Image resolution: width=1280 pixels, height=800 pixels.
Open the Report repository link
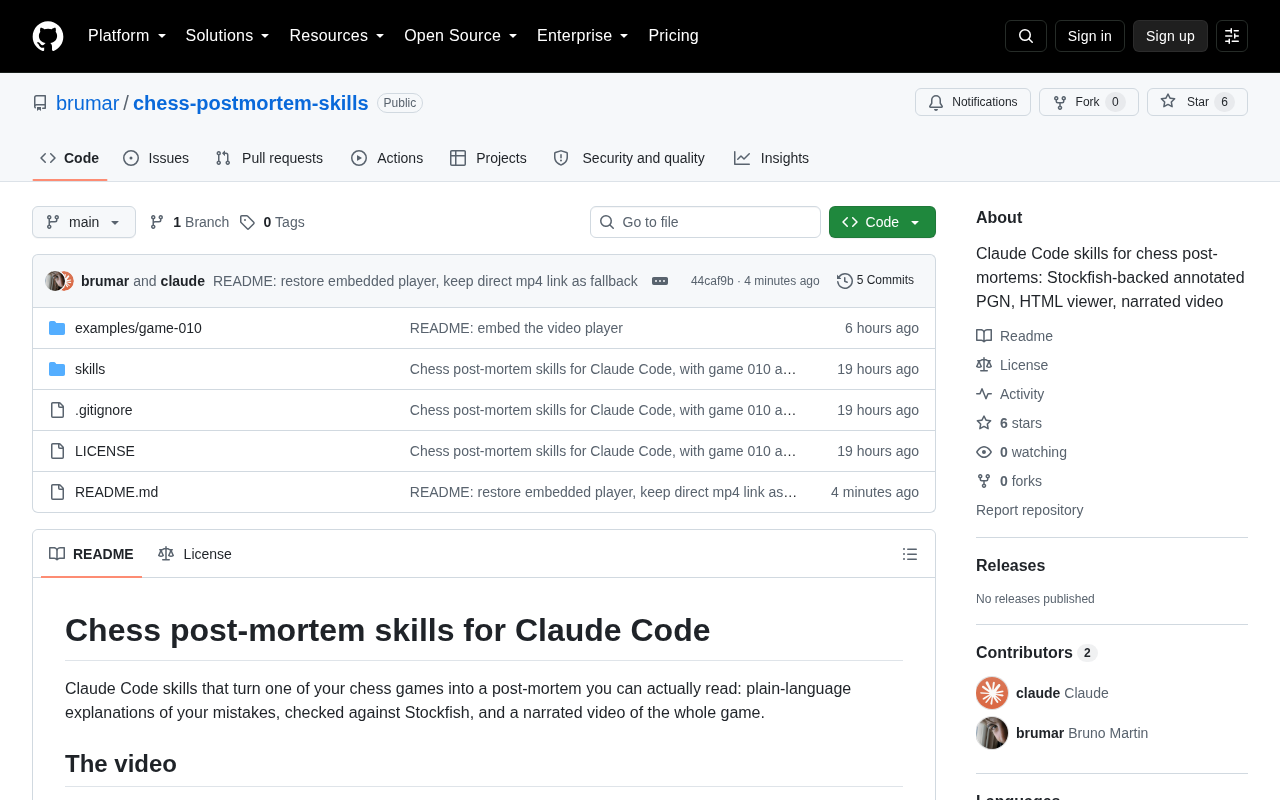[x=1029, y=510]
